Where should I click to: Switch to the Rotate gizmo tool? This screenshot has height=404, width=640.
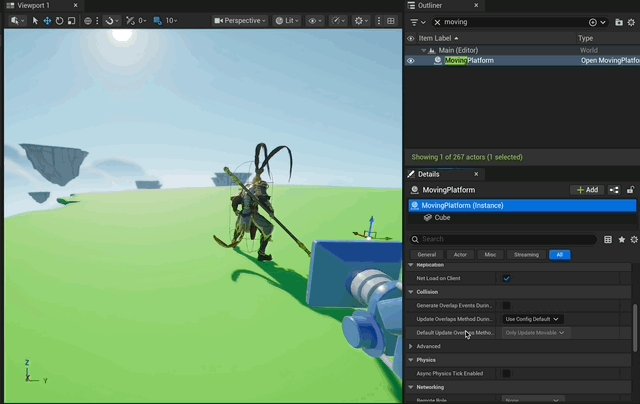tap(60, 21)
